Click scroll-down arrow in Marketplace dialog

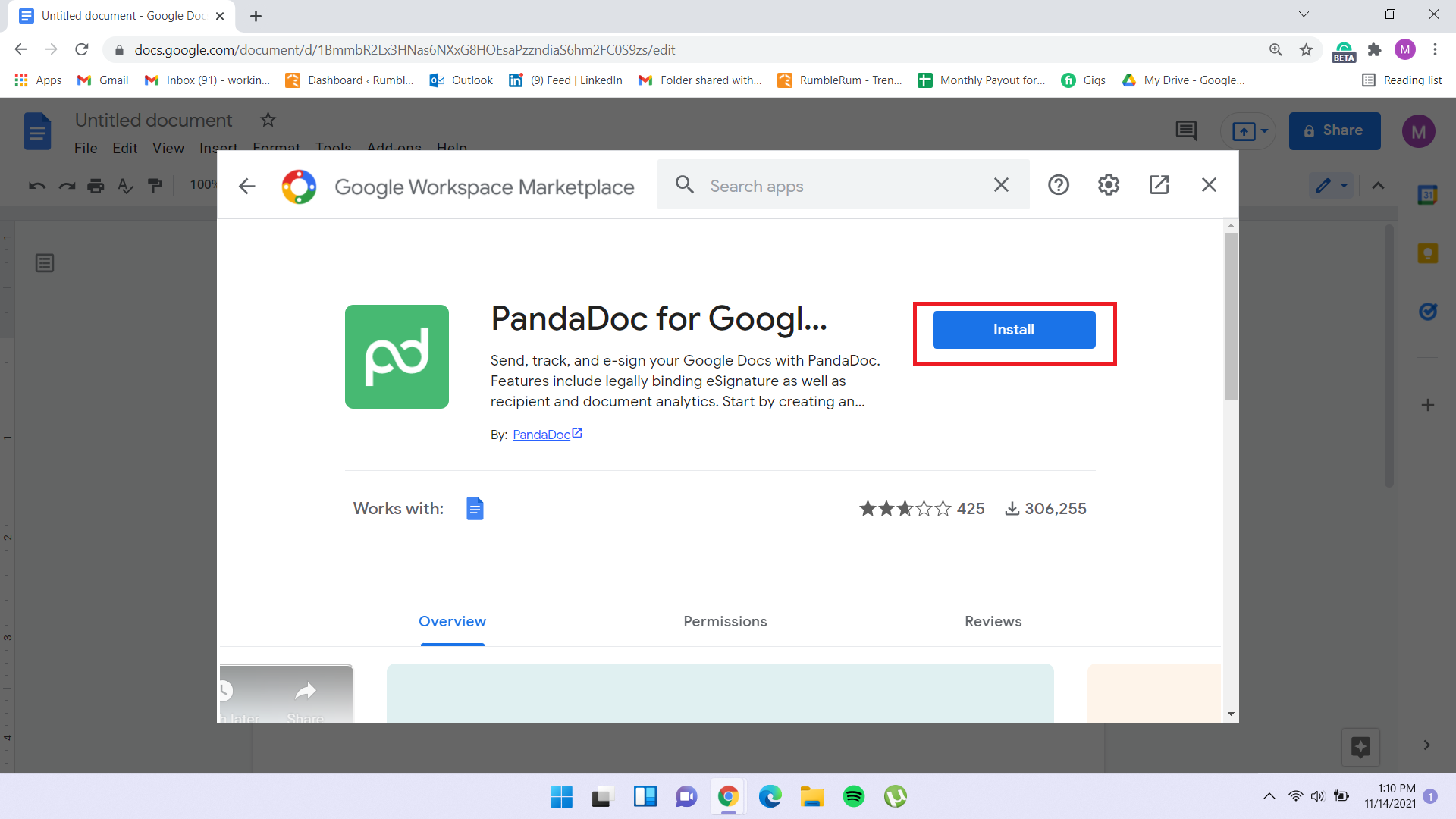[x=1231, y=714]
